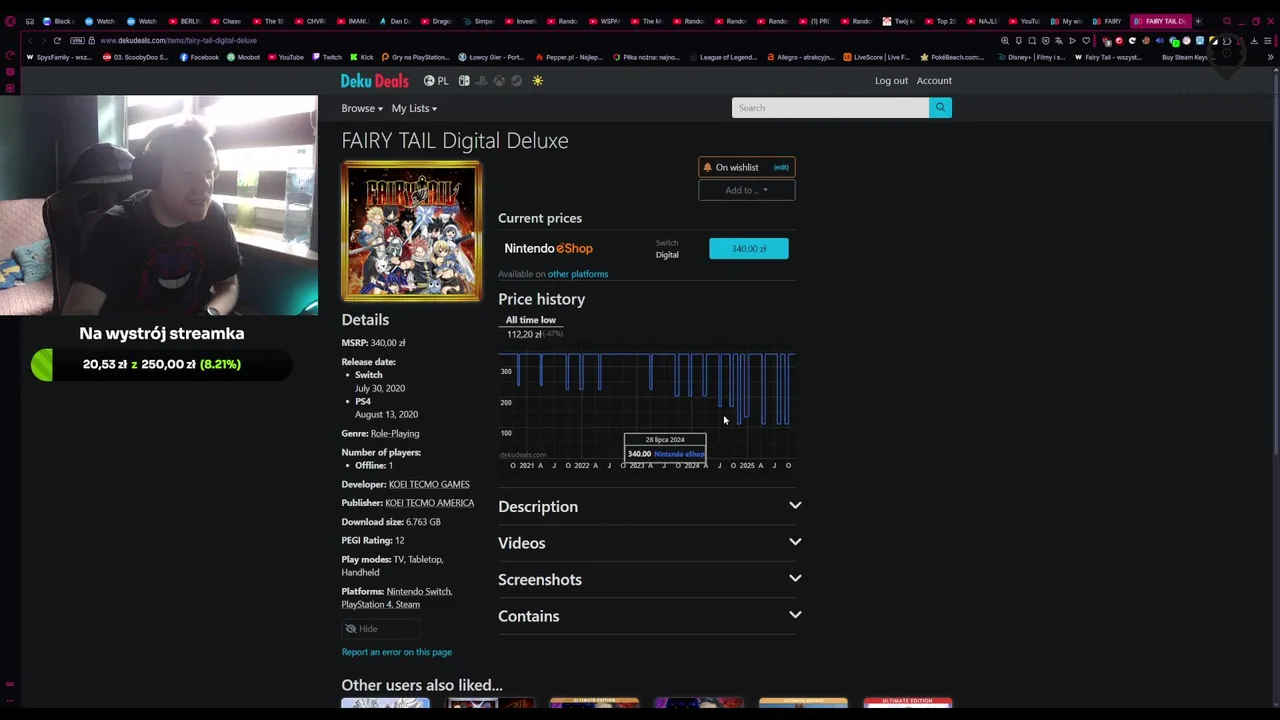Switch to the BERLIN browser tab

184,21
